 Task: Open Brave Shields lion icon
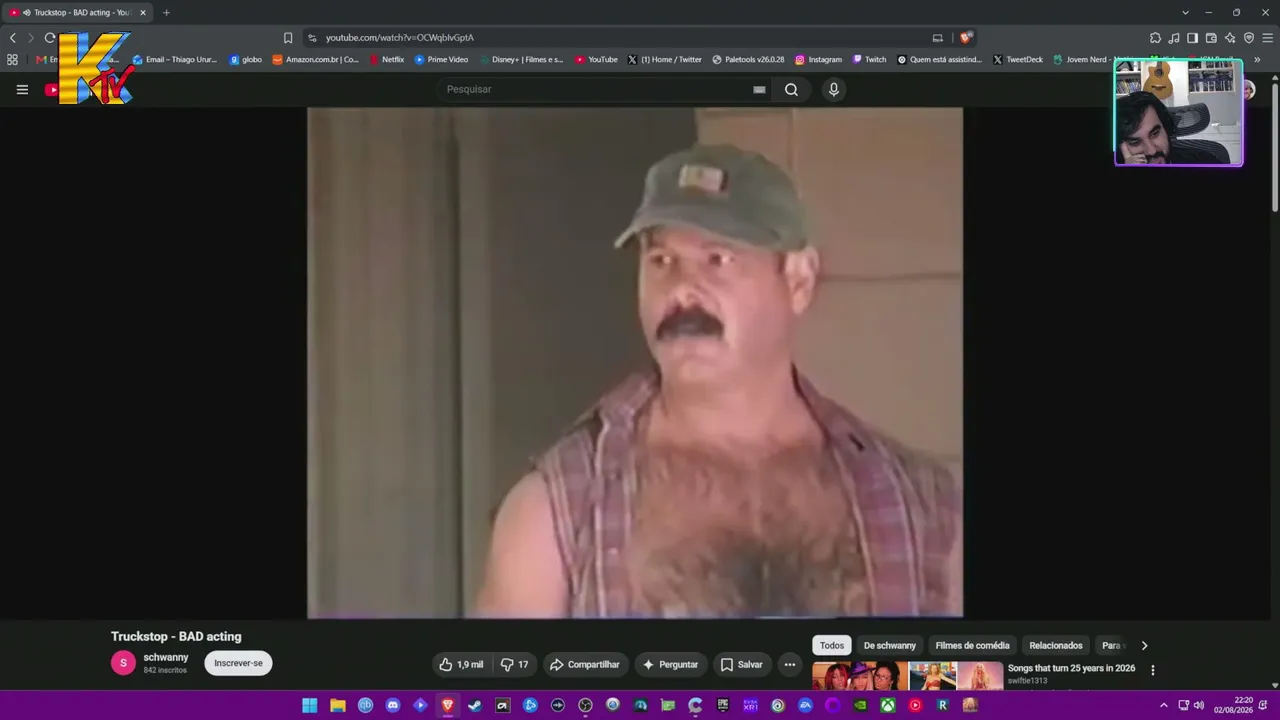965,38
